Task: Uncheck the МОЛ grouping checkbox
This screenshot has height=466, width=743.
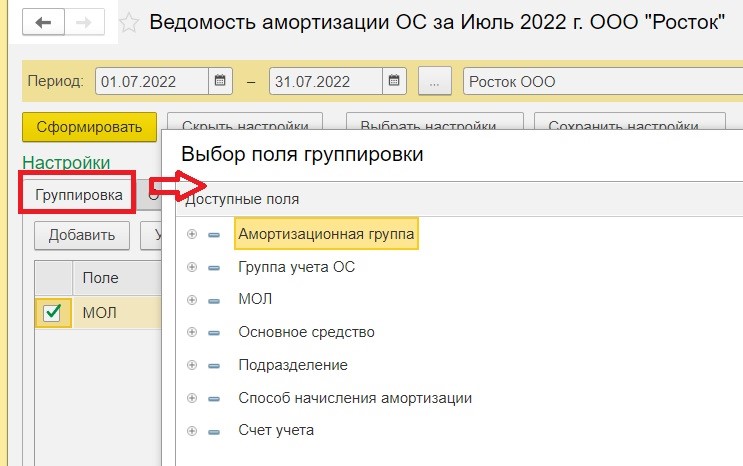Action: (52, 312)
